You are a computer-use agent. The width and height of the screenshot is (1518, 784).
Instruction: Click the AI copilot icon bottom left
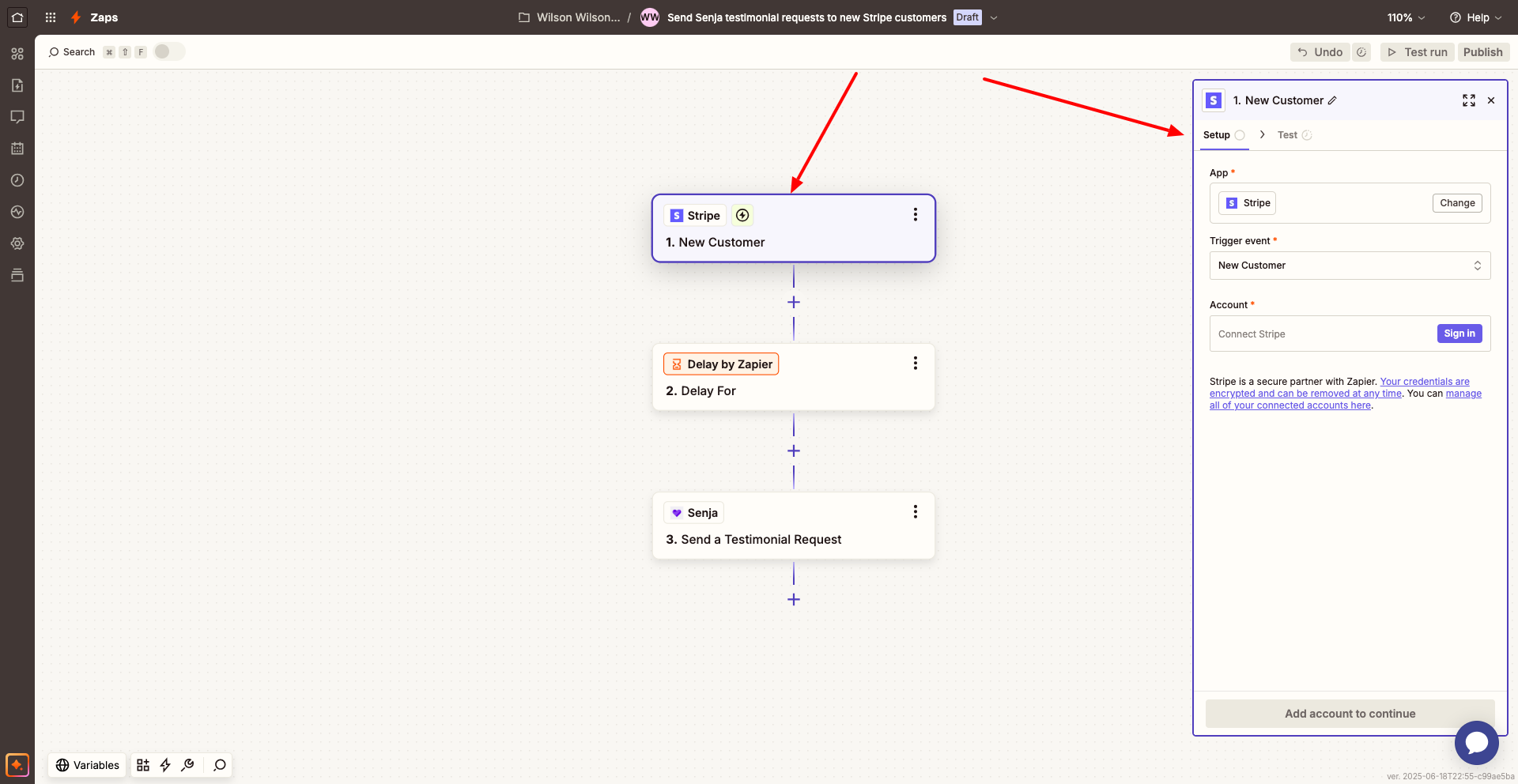(17, 765)
